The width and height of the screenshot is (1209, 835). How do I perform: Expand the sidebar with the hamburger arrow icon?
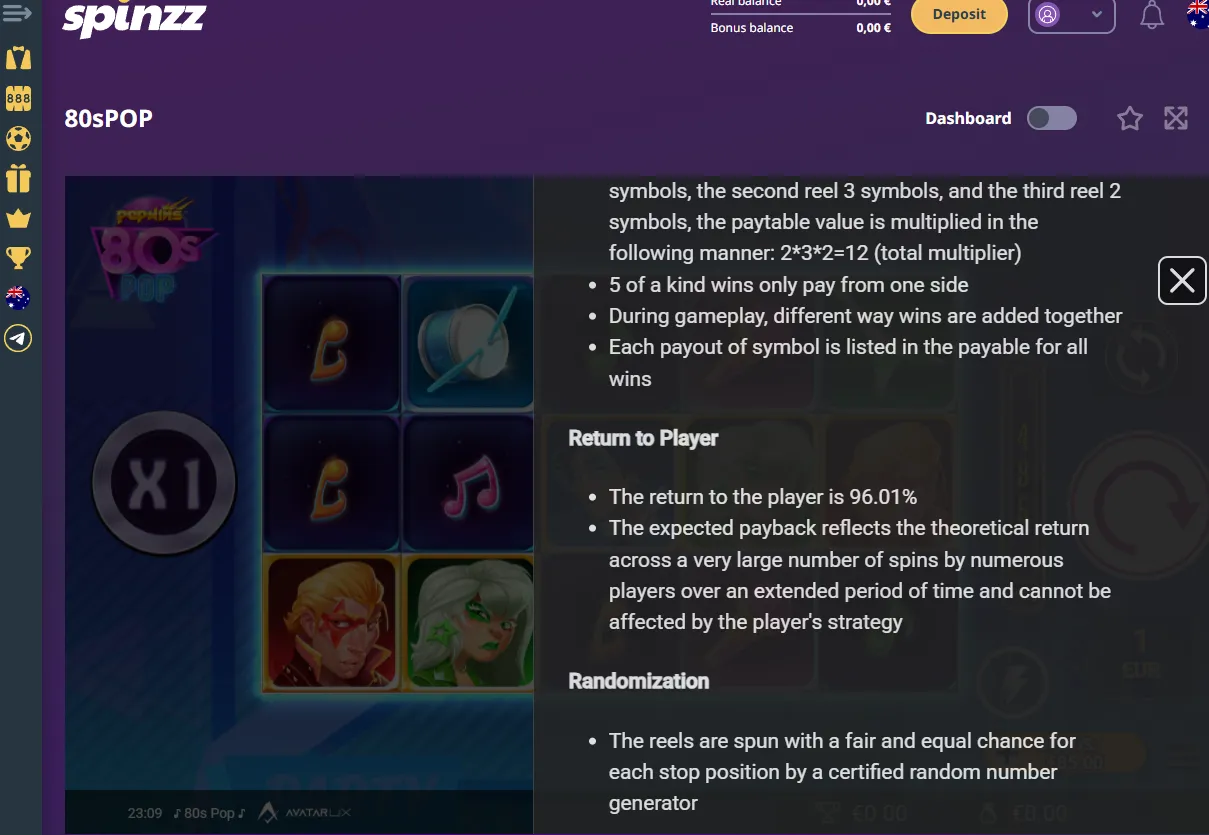[x=18, y=14]
